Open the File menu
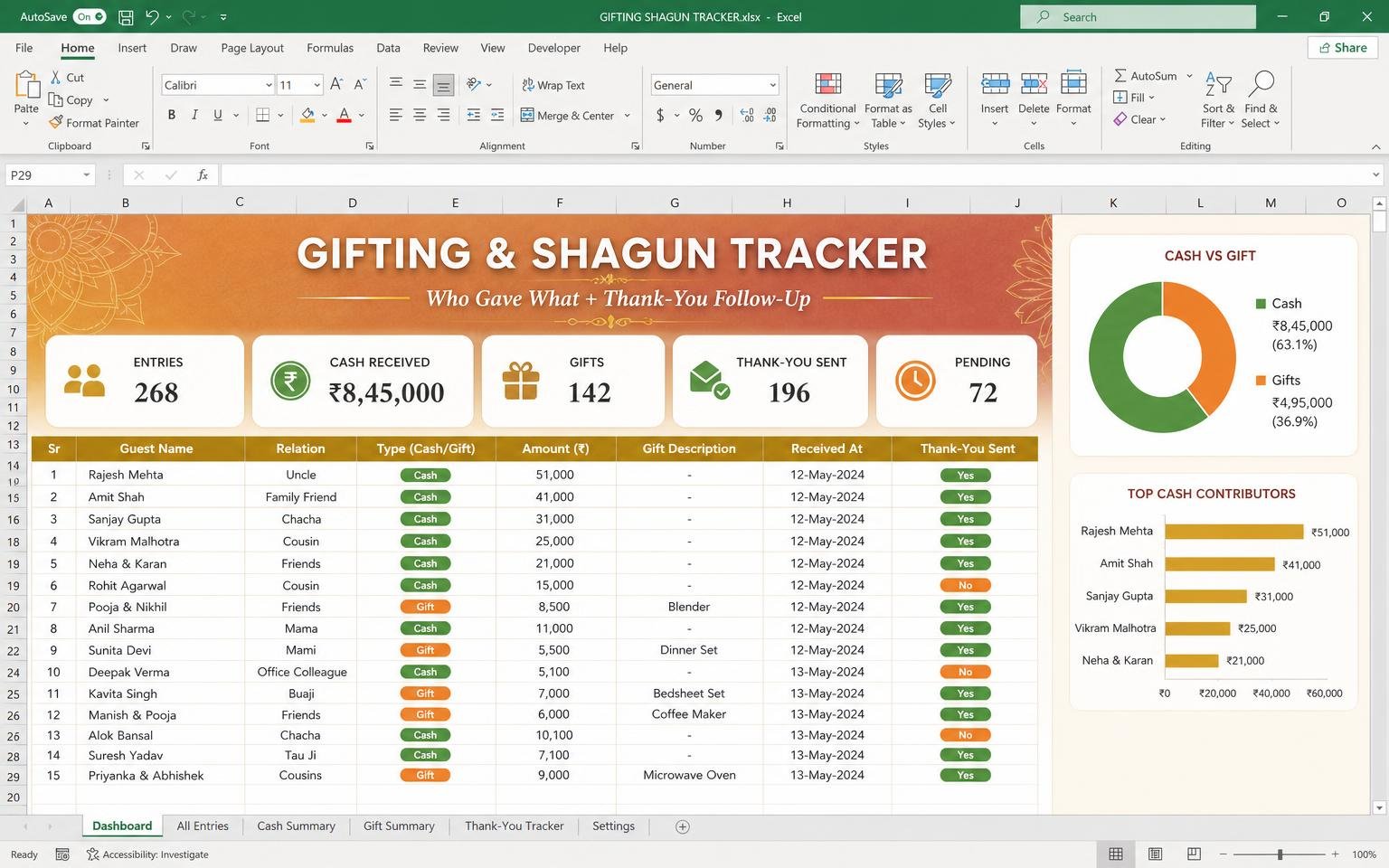The height and width of the screenshot is (868, 1389). (x=24, y=48)
